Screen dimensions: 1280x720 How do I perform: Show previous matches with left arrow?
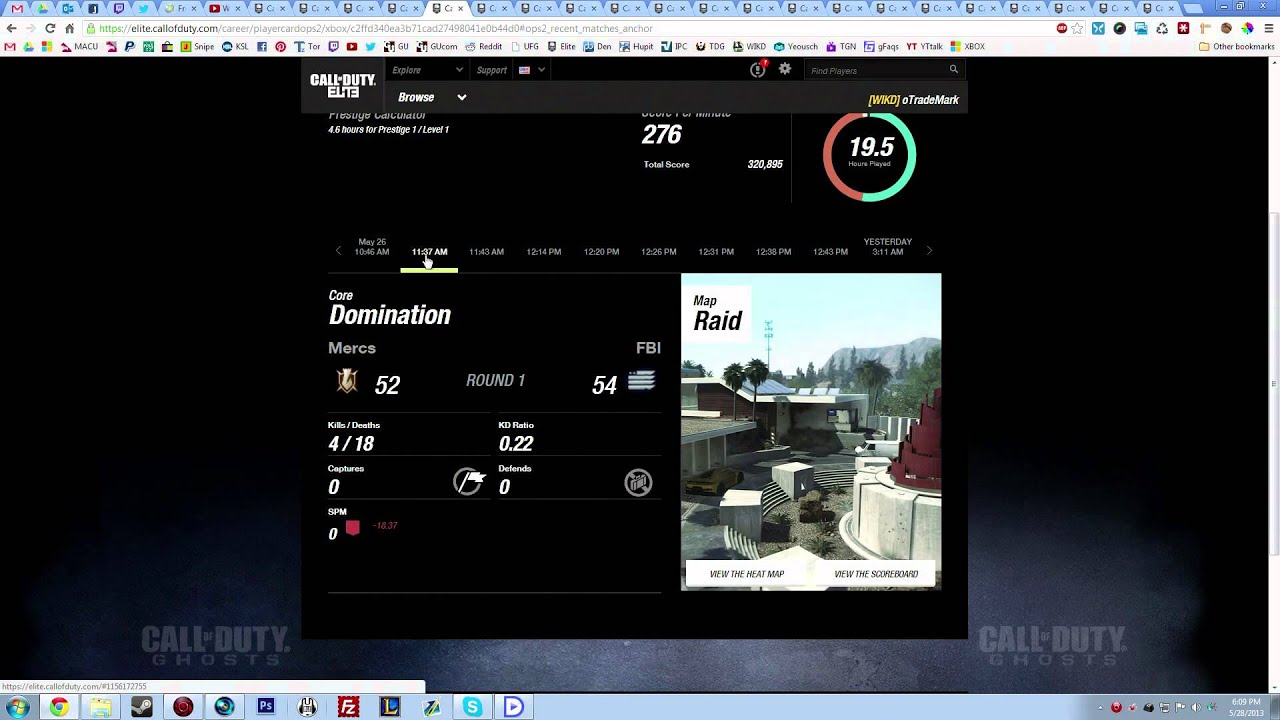(338, 251)
